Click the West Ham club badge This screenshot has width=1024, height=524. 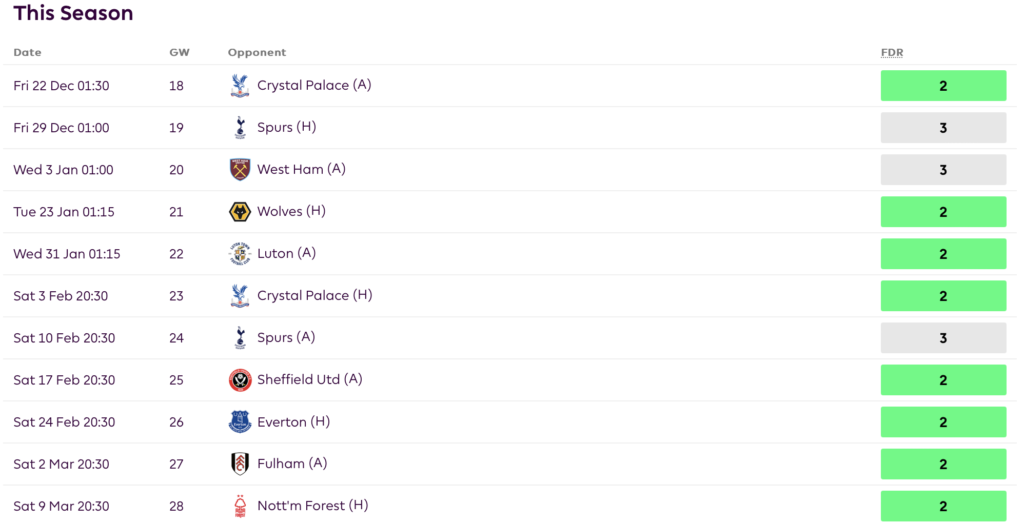point(239,170)
